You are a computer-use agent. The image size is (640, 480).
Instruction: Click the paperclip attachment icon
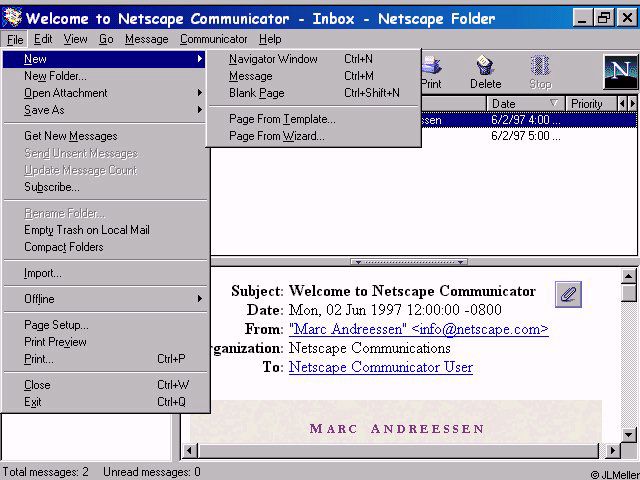coord(568,294)
